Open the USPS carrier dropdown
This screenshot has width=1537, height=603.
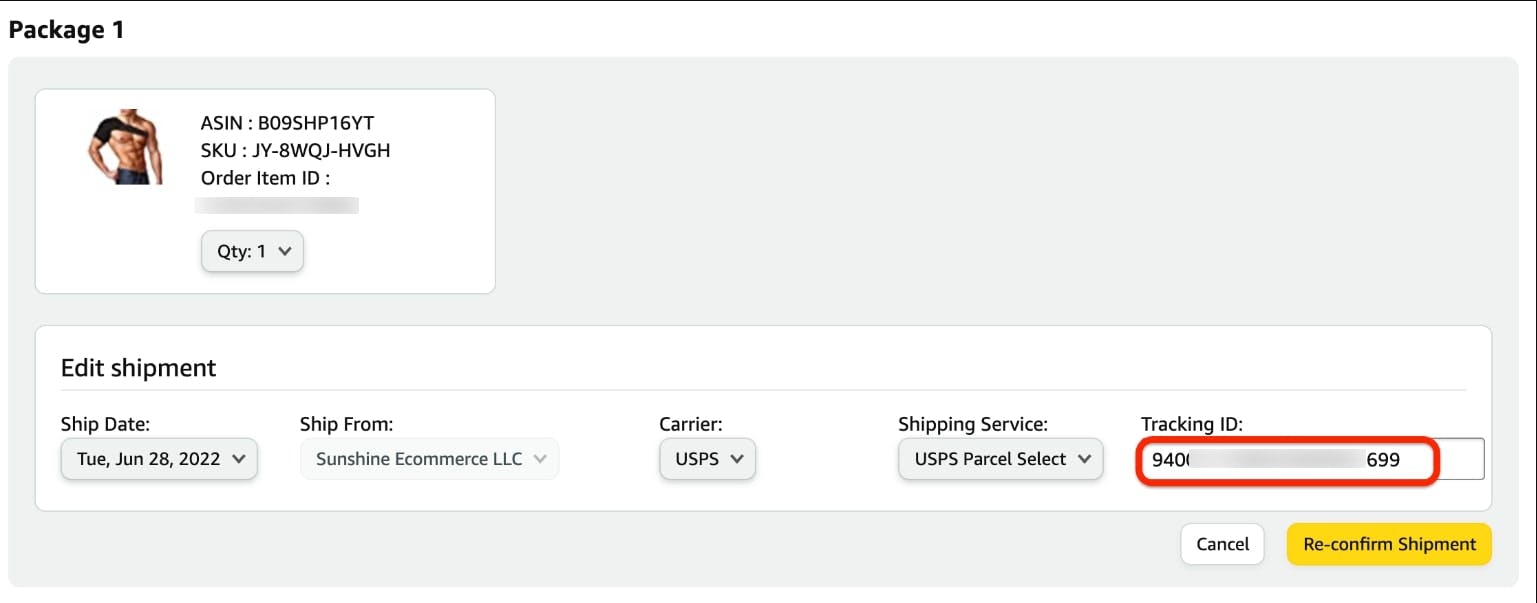click(707, 459)
